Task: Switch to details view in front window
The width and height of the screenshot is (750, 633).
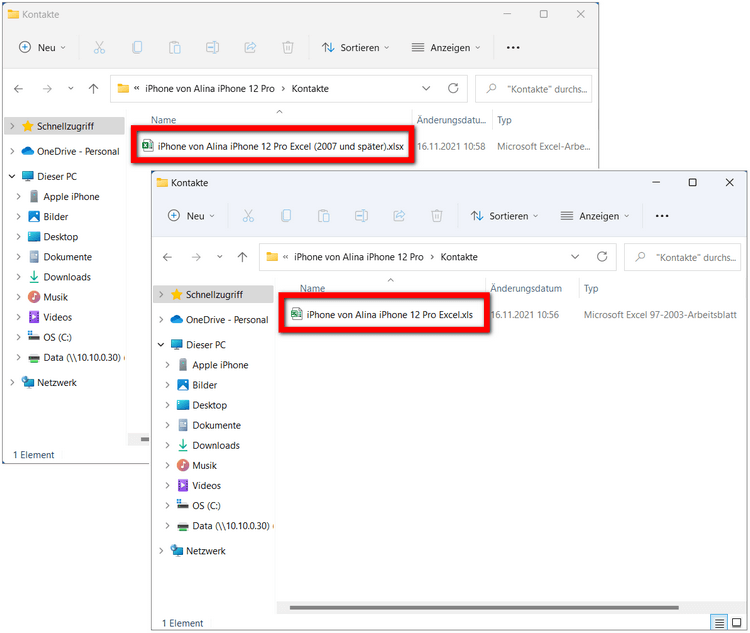Action: coord(719,622)
